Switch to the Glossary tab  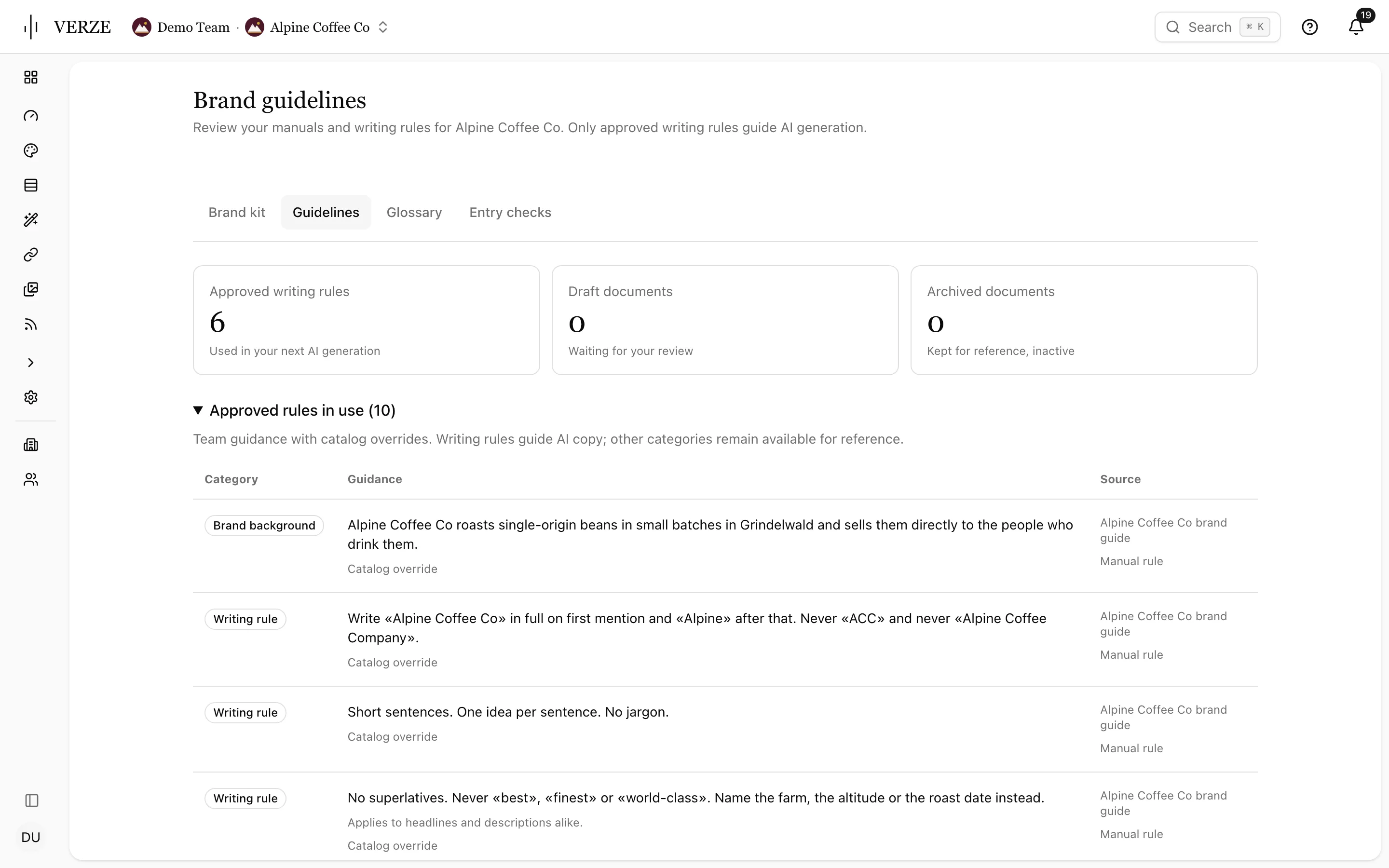414,212
